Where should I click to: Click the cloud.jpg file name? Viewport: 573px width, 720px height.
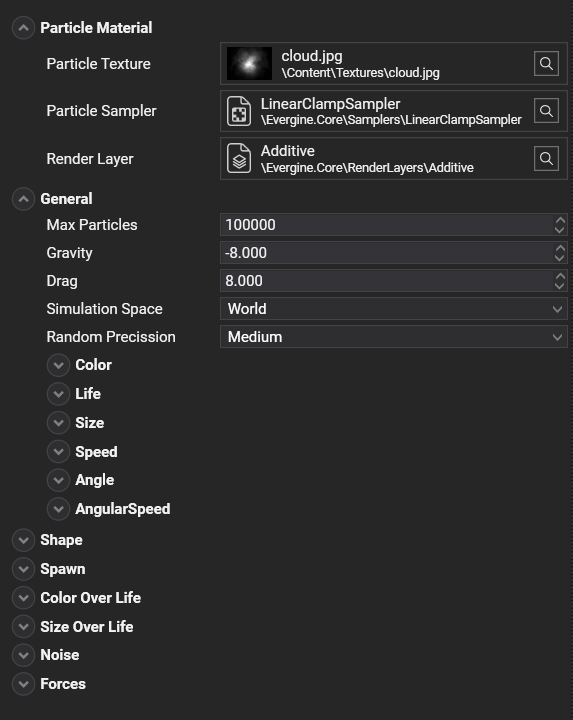pyautogui.click(x=312, y=56)
